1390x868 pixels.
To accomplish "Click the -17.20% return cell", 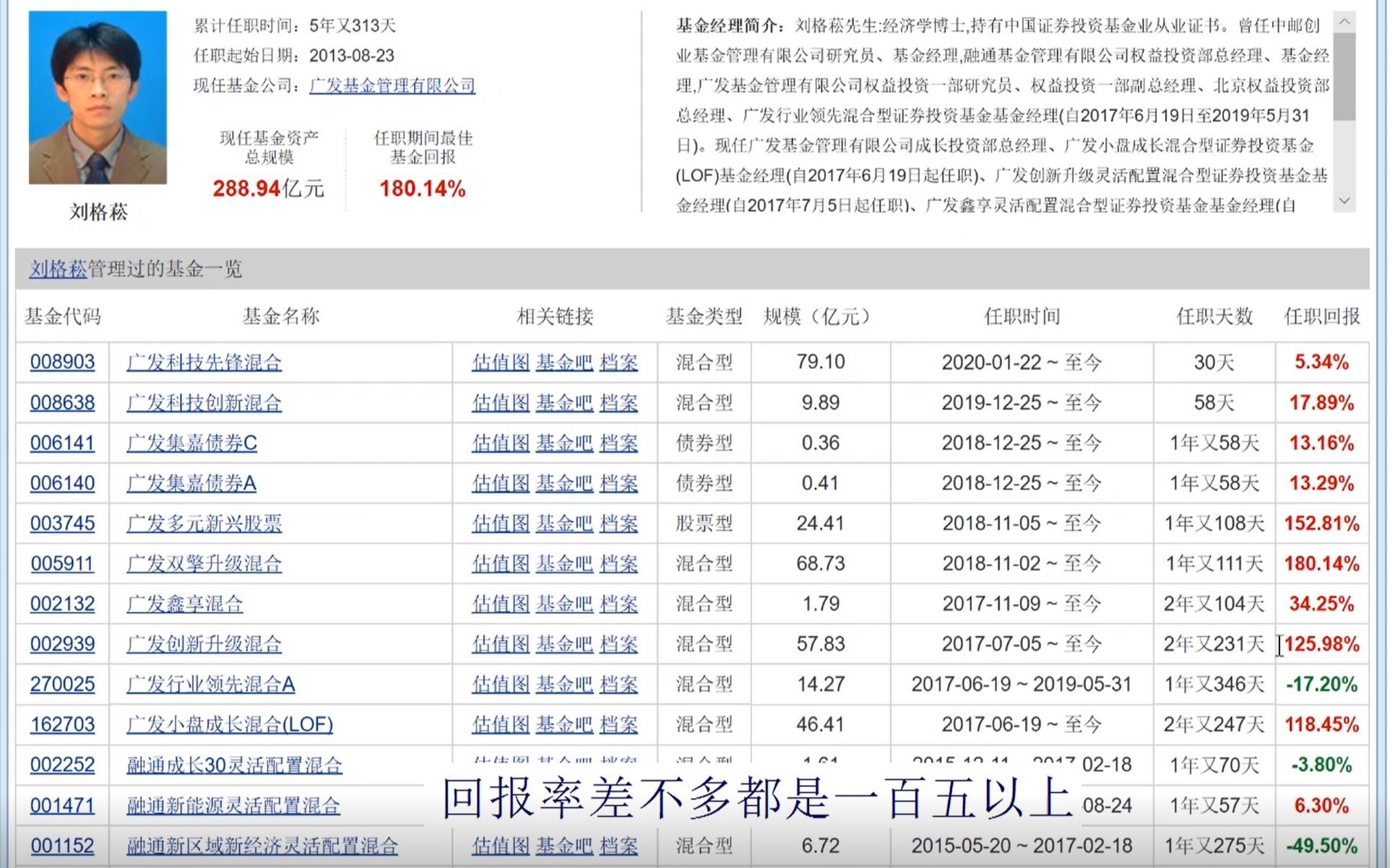I will click(1321, 685).
